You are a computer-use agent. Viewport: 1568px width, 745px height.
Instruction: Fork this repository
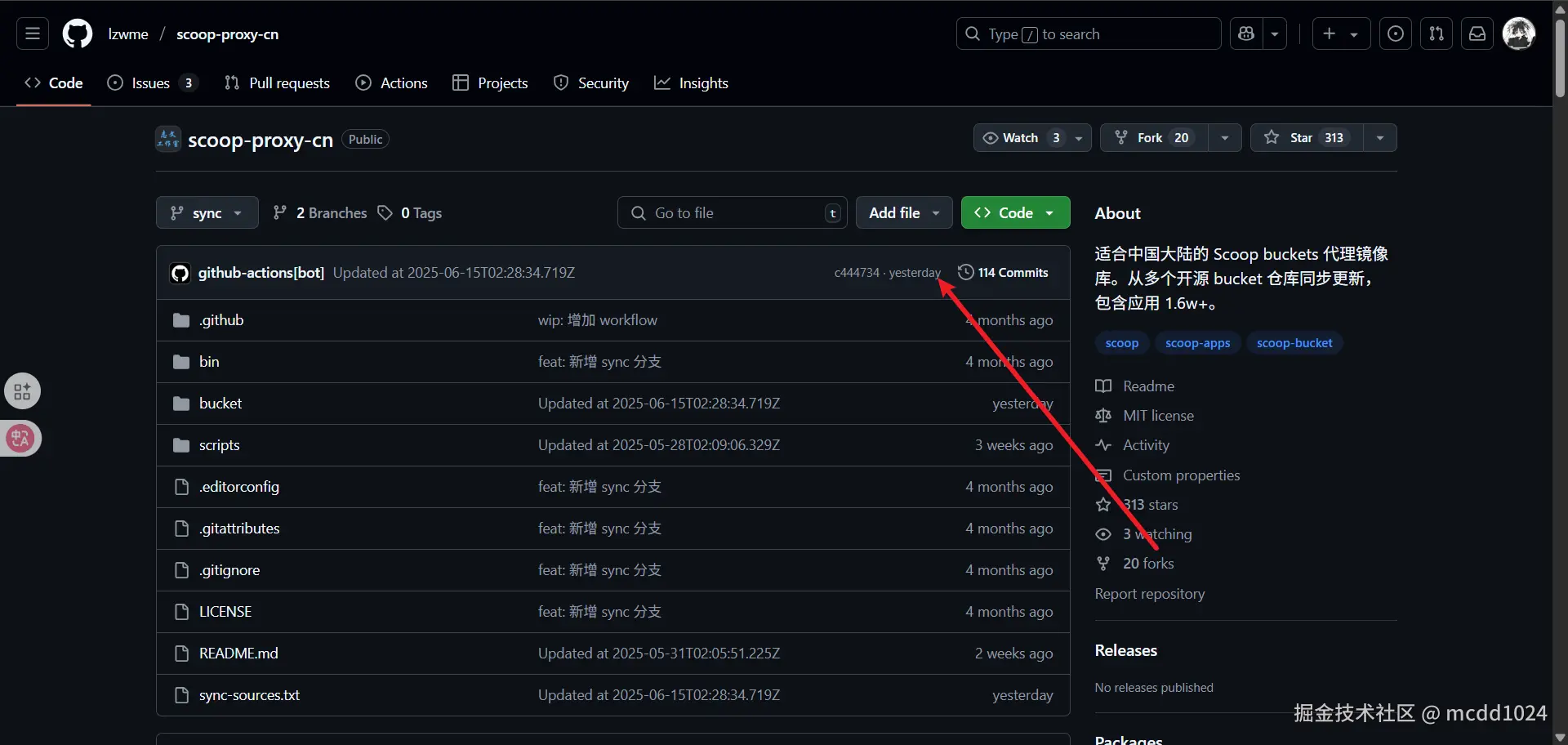(x=1154, y=137)
